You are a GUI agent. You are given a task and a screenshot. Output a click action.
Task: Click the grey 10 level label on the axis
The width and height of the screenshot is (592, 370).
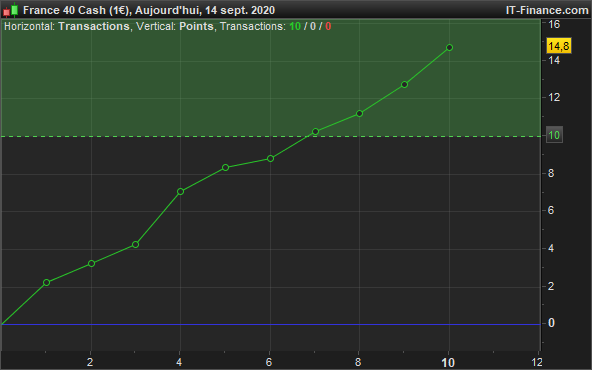[x=554, y=135]
